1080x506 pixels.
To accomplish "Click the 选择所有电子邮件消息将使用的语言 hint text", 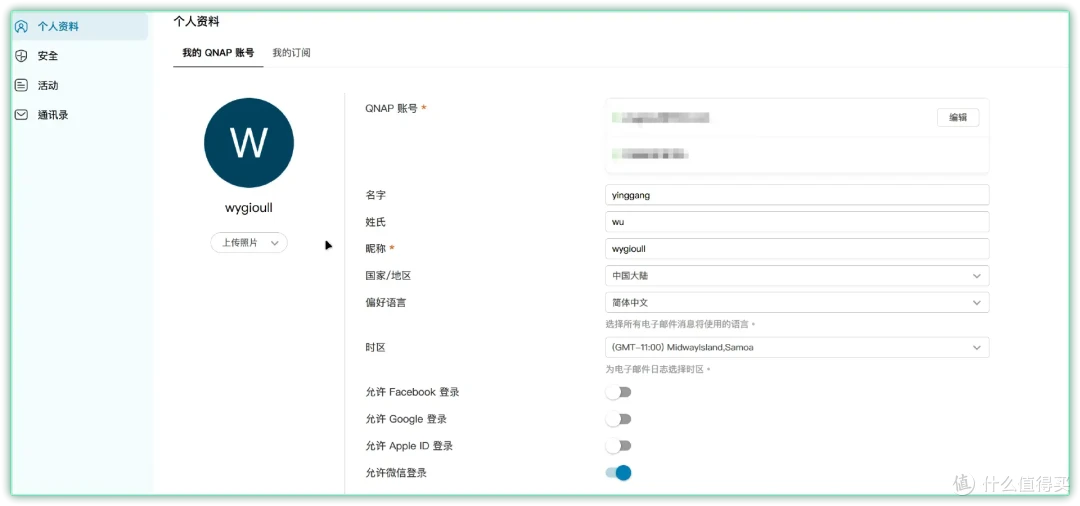I will tap(681, 324).
